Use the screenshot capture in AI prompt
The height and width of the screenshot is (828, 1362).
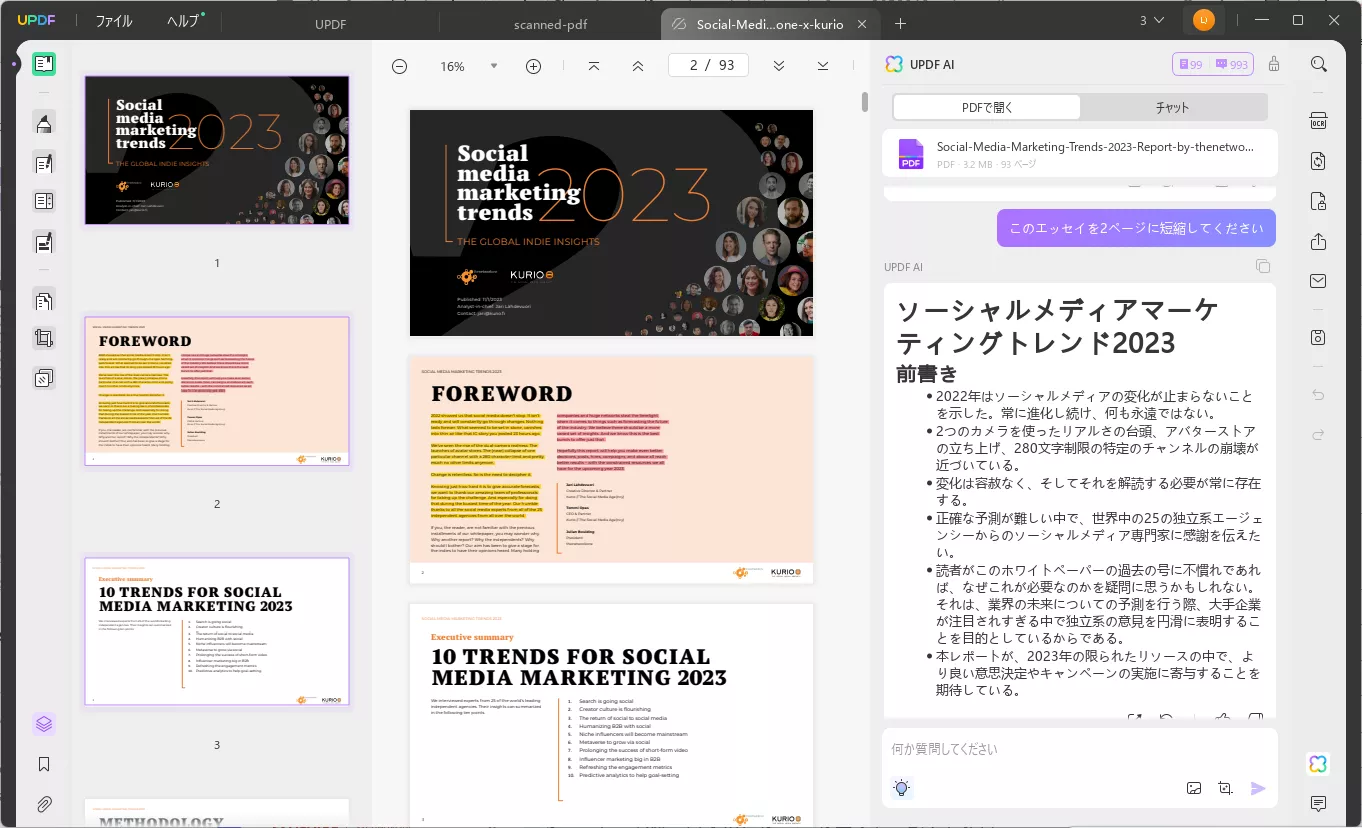(1225, 788)
